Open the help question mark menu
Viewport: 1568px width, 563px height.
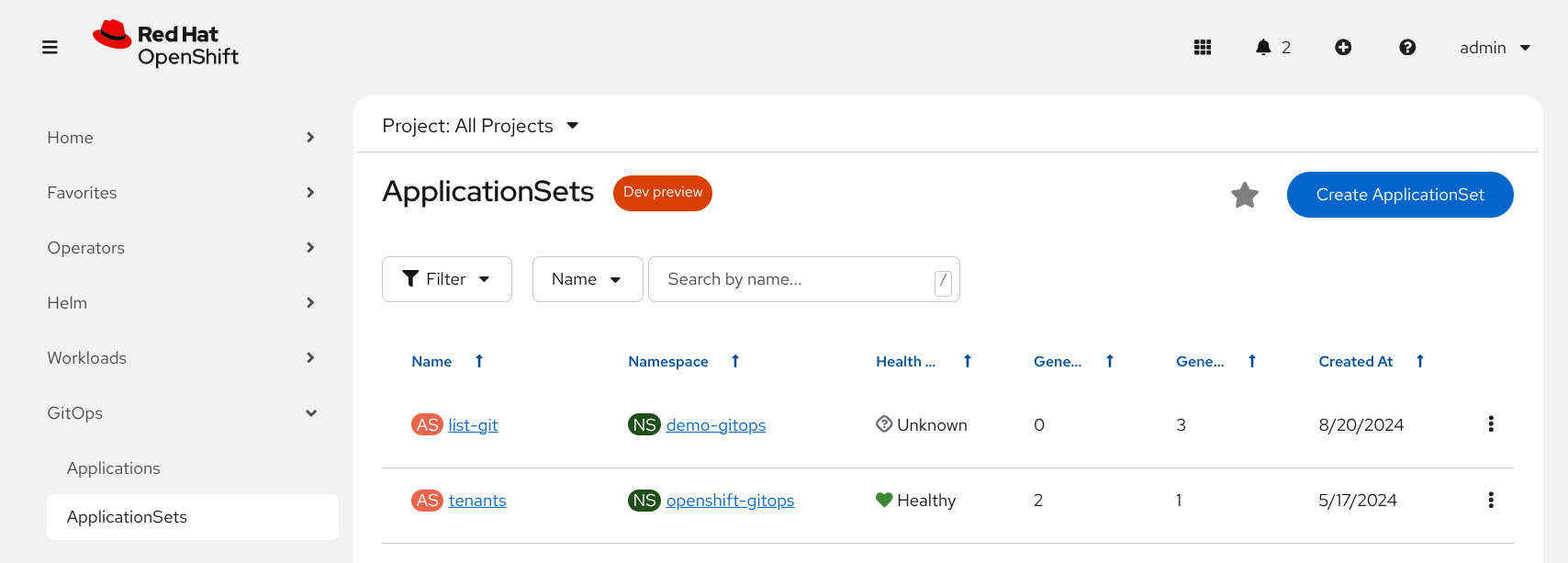pos(1406,47)
